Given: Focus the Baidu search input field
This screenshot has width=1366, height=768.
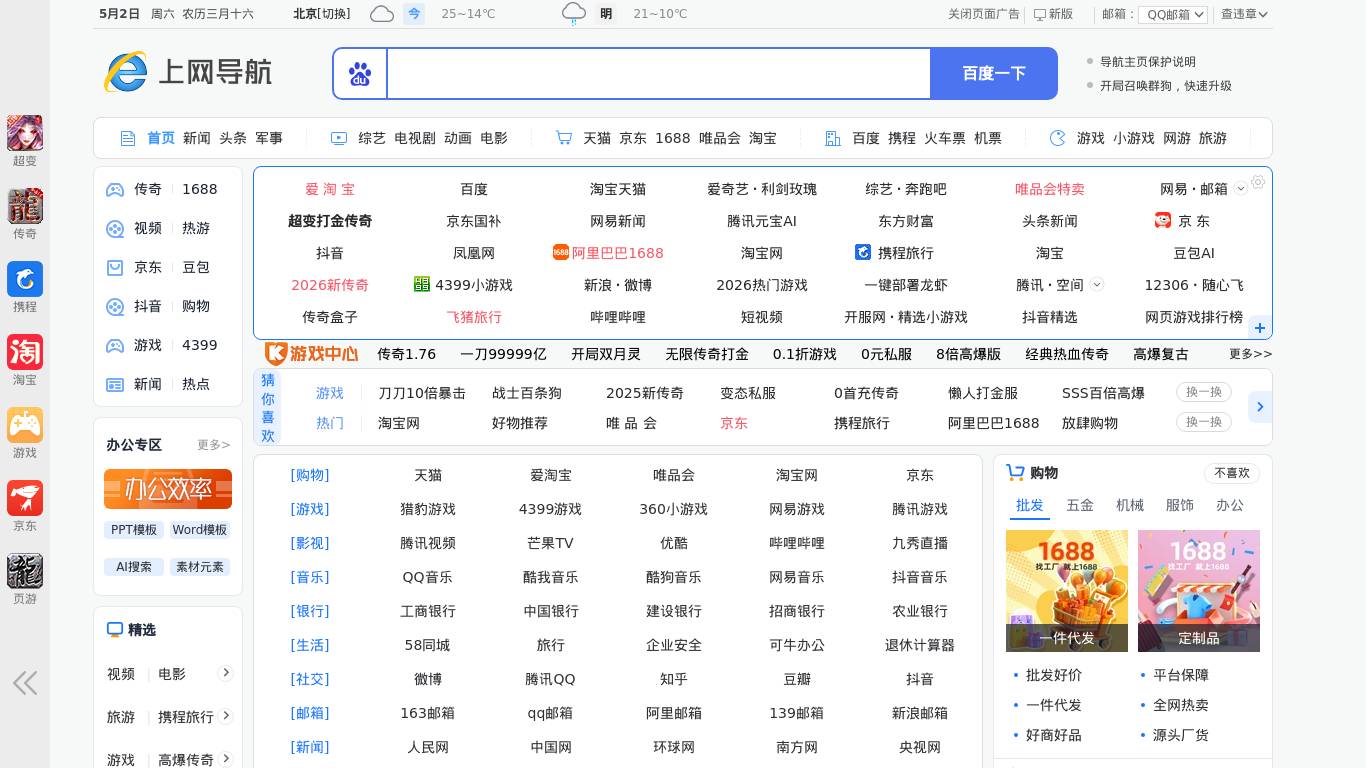Looking at the screenshot, I should pyautogui.click(x=659, y=73).
